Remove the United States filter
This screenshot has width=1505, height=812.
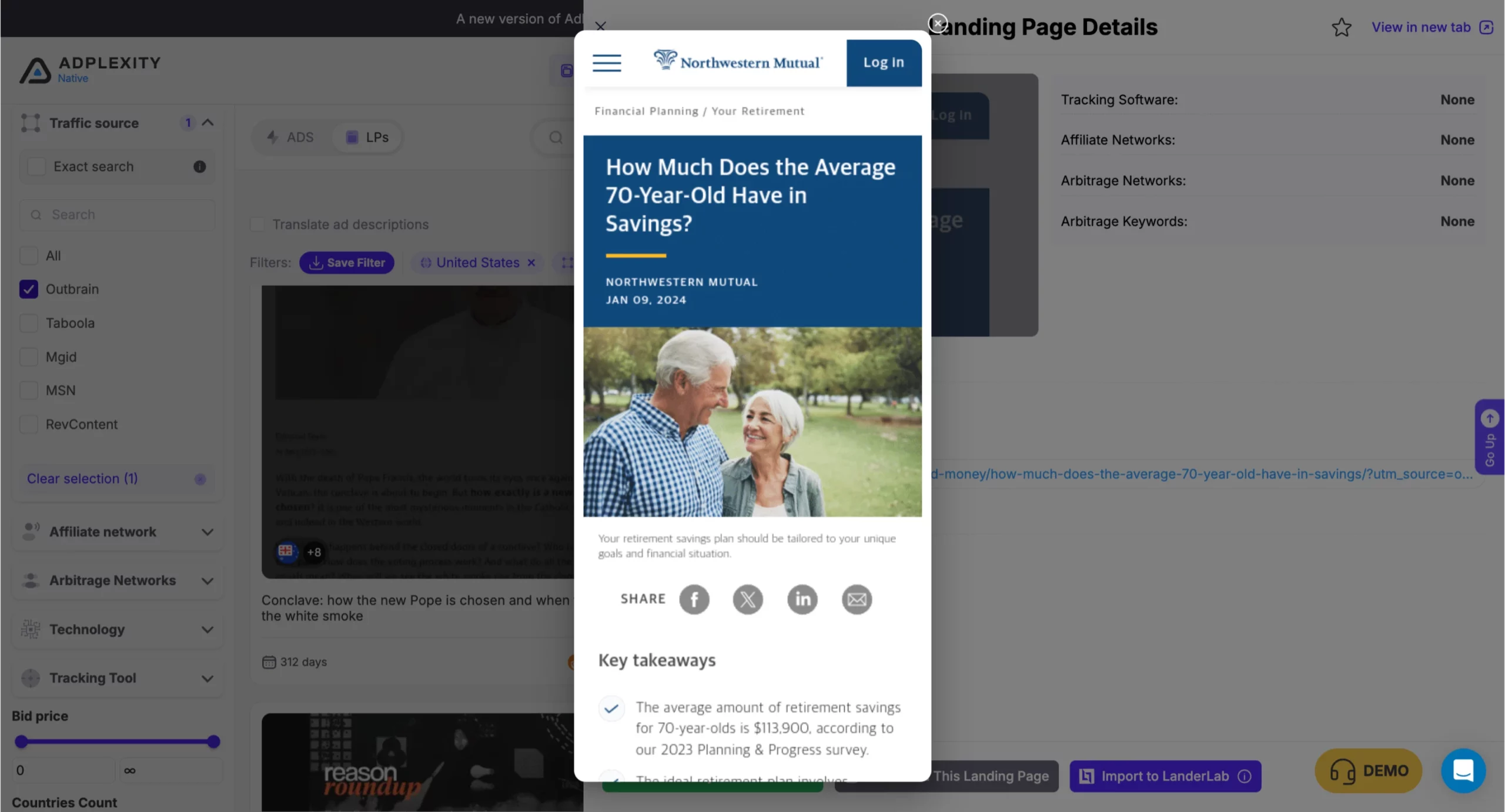(x=531, y=263)
